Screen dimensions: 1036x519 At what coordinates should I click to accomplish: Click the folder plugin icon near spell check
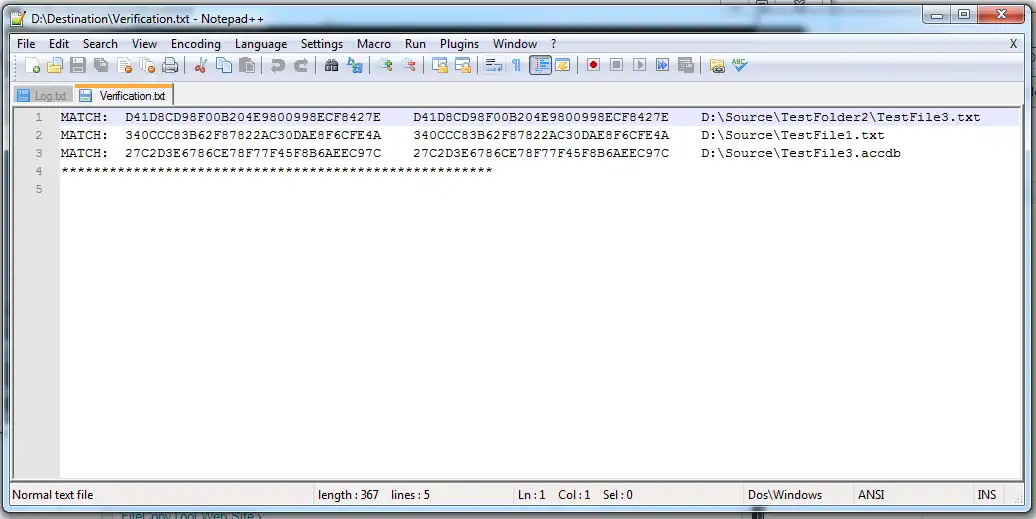(x=717, y=65)
